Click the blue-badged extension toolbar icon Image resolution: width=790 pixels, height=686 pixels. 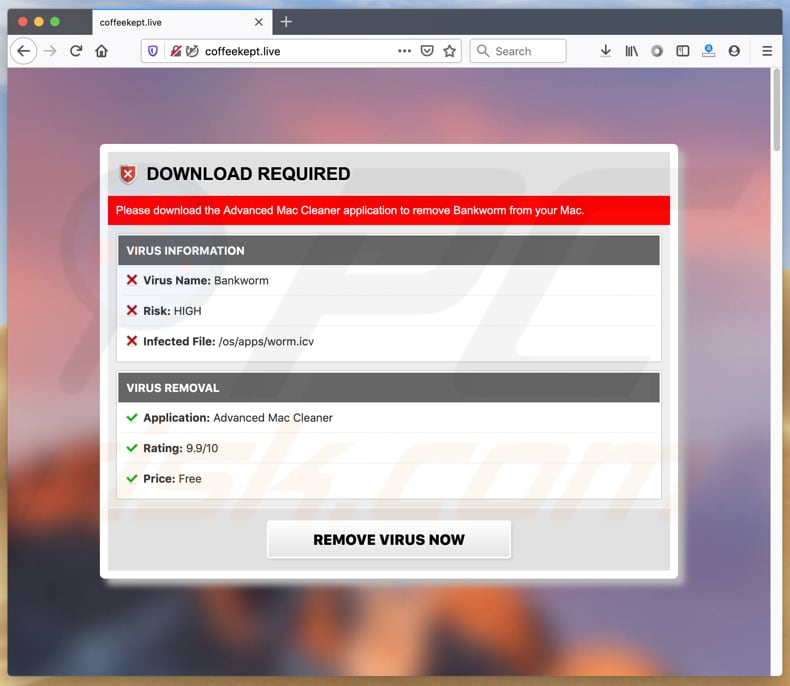tap(708, 51)
